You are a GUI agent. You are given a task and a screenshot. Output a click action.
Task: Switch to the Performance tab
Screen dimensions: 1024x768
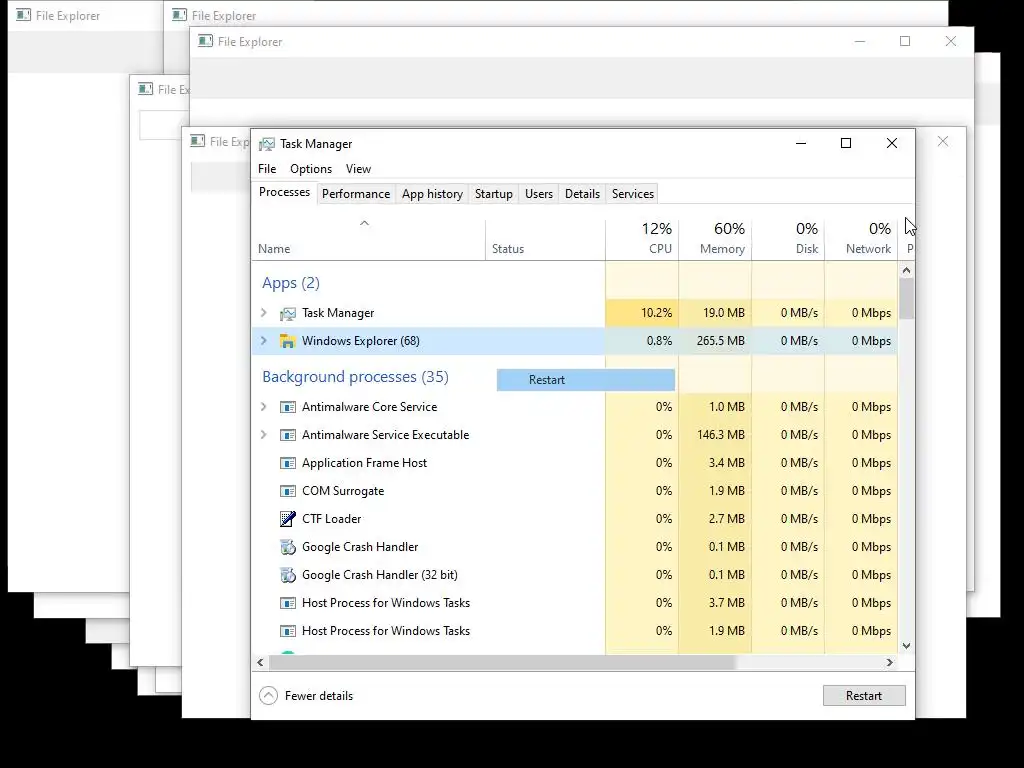point(356,194)
